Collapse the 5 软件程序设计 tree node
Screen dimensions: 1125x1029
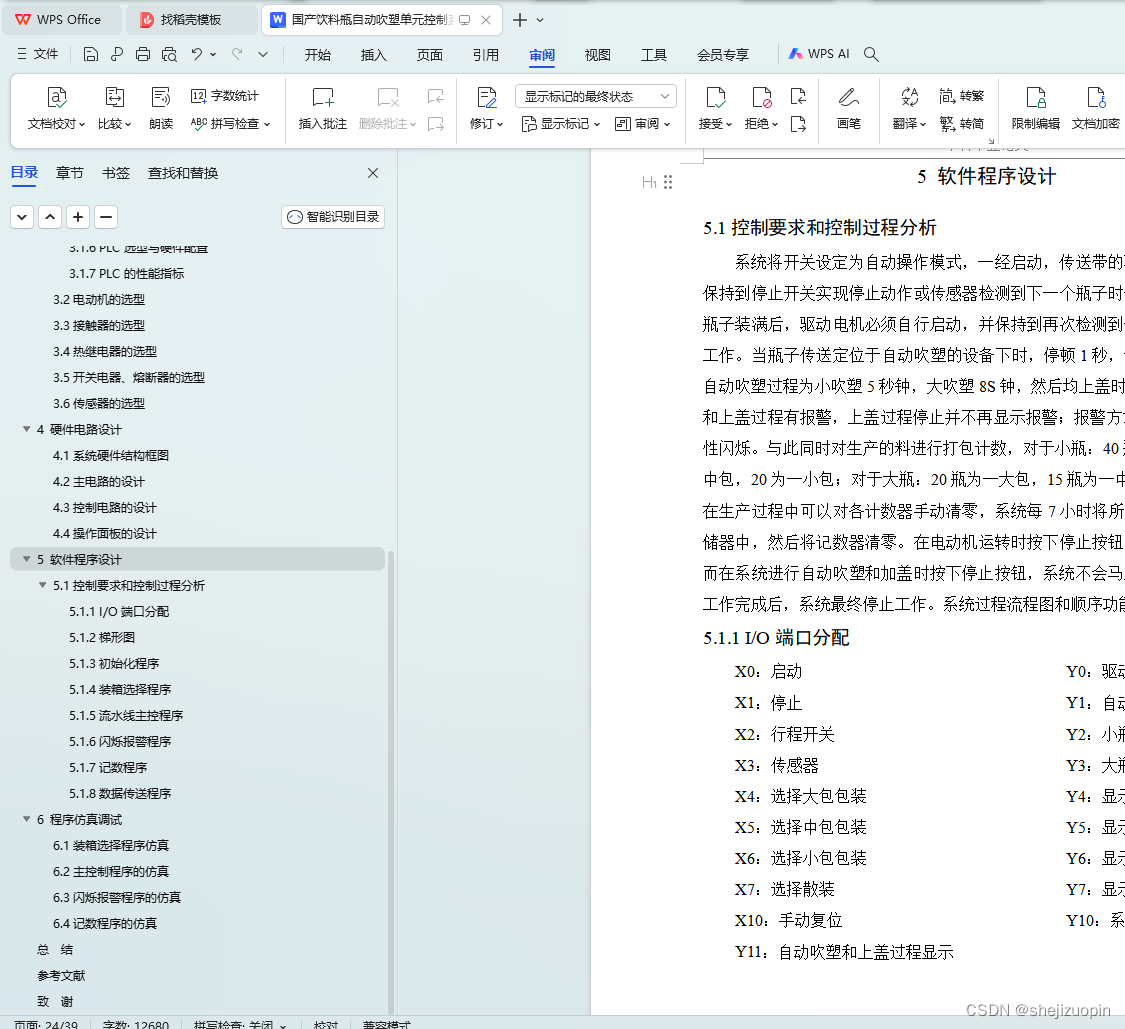click(x=27, y=559)
